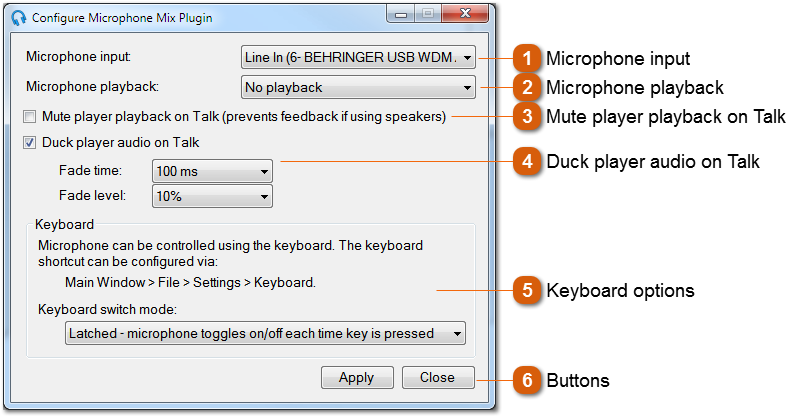This screenshot has height=418, width=802.
Task: Uncheck Duck player audio on Talk
Action: click(x=30, y=143)
